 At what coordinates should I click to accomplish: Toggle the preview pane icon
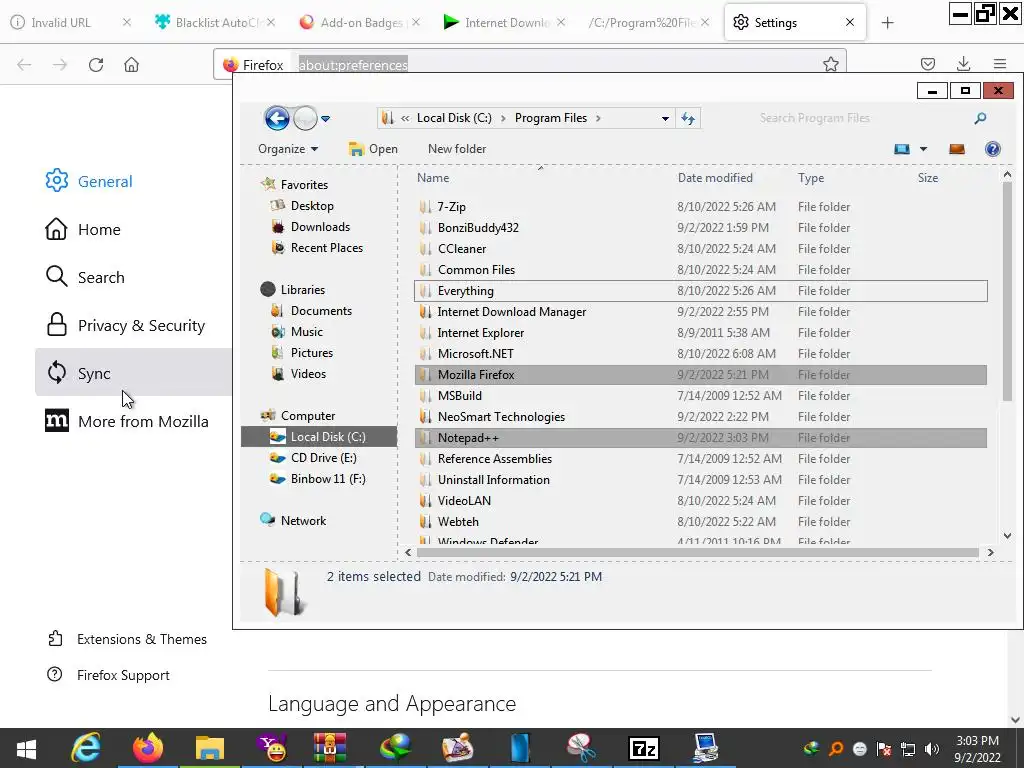(957, 149)
